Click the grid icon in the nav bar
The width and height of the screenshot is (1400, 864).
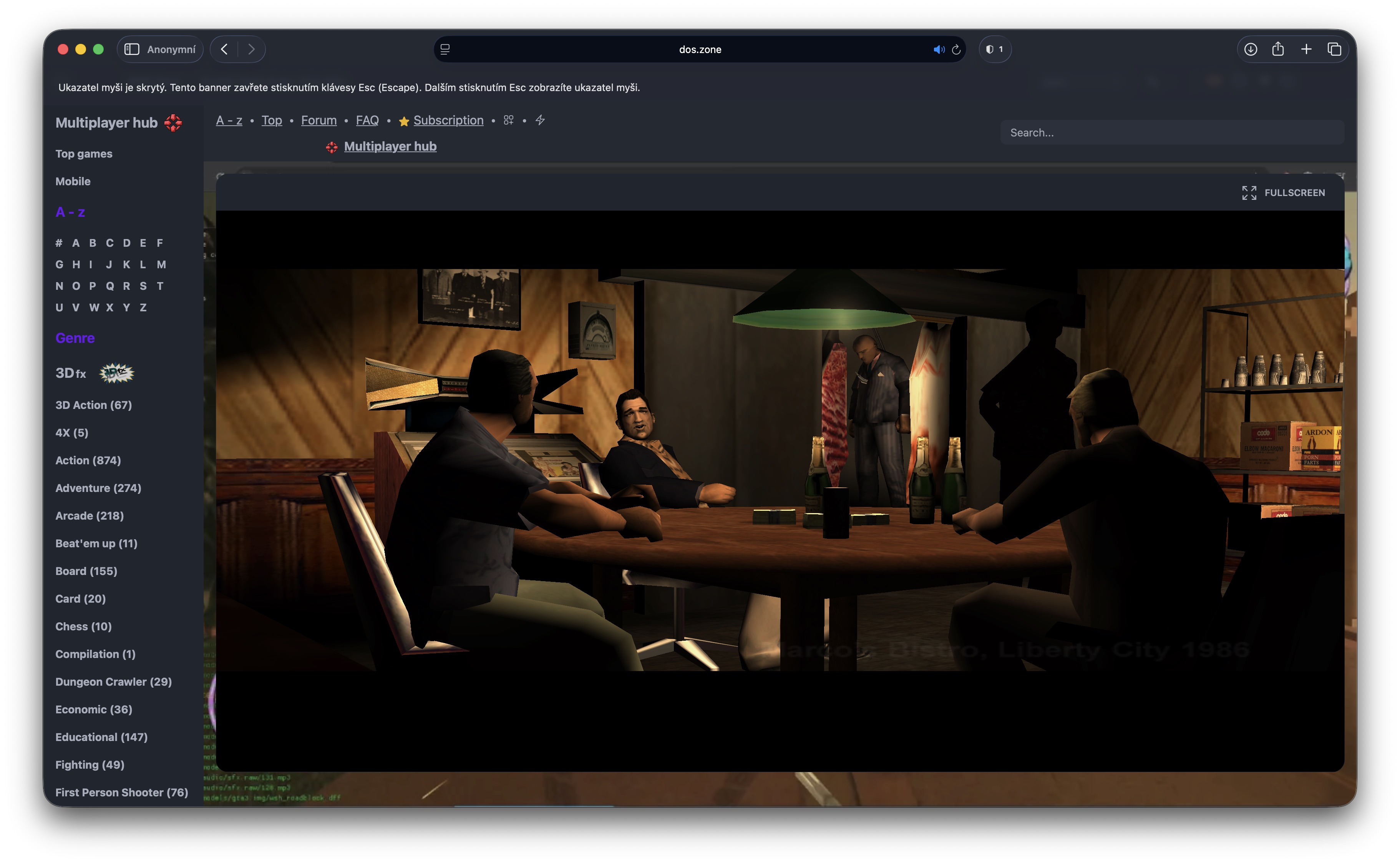click(x=508, y=120)
